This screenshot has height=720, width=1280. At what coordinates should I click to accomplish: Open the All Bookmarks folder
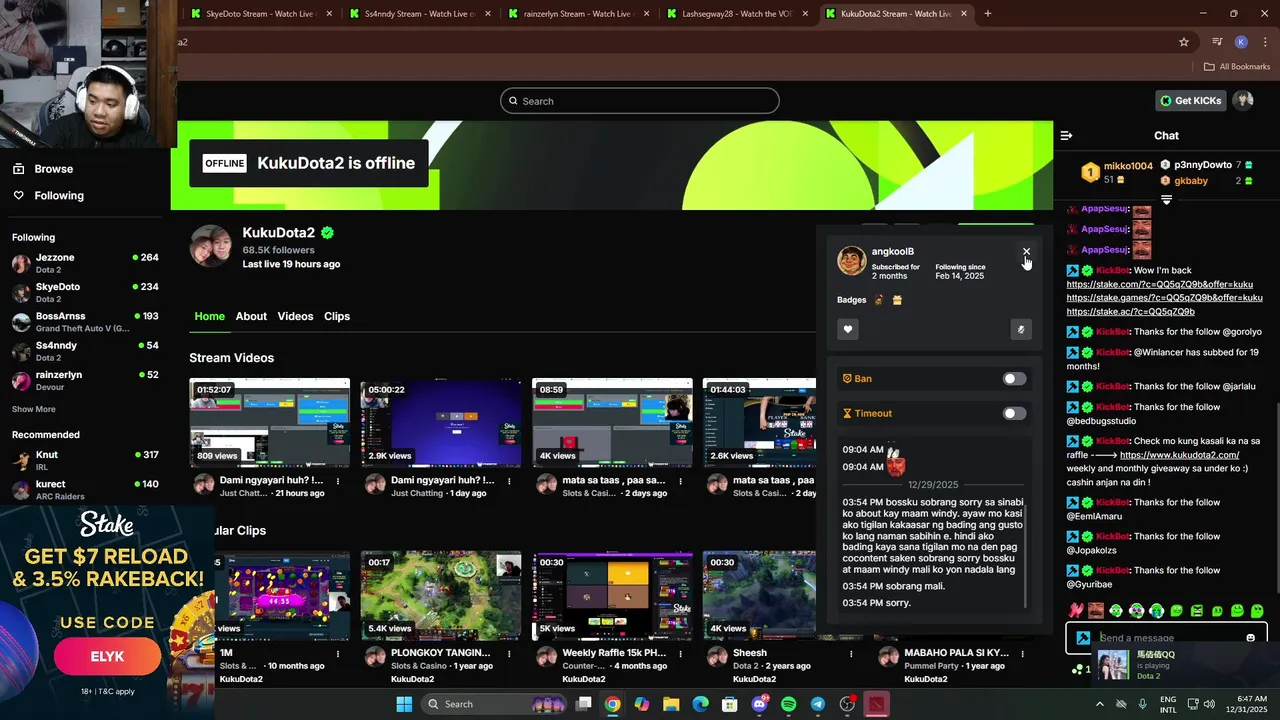click(1236, 67)
